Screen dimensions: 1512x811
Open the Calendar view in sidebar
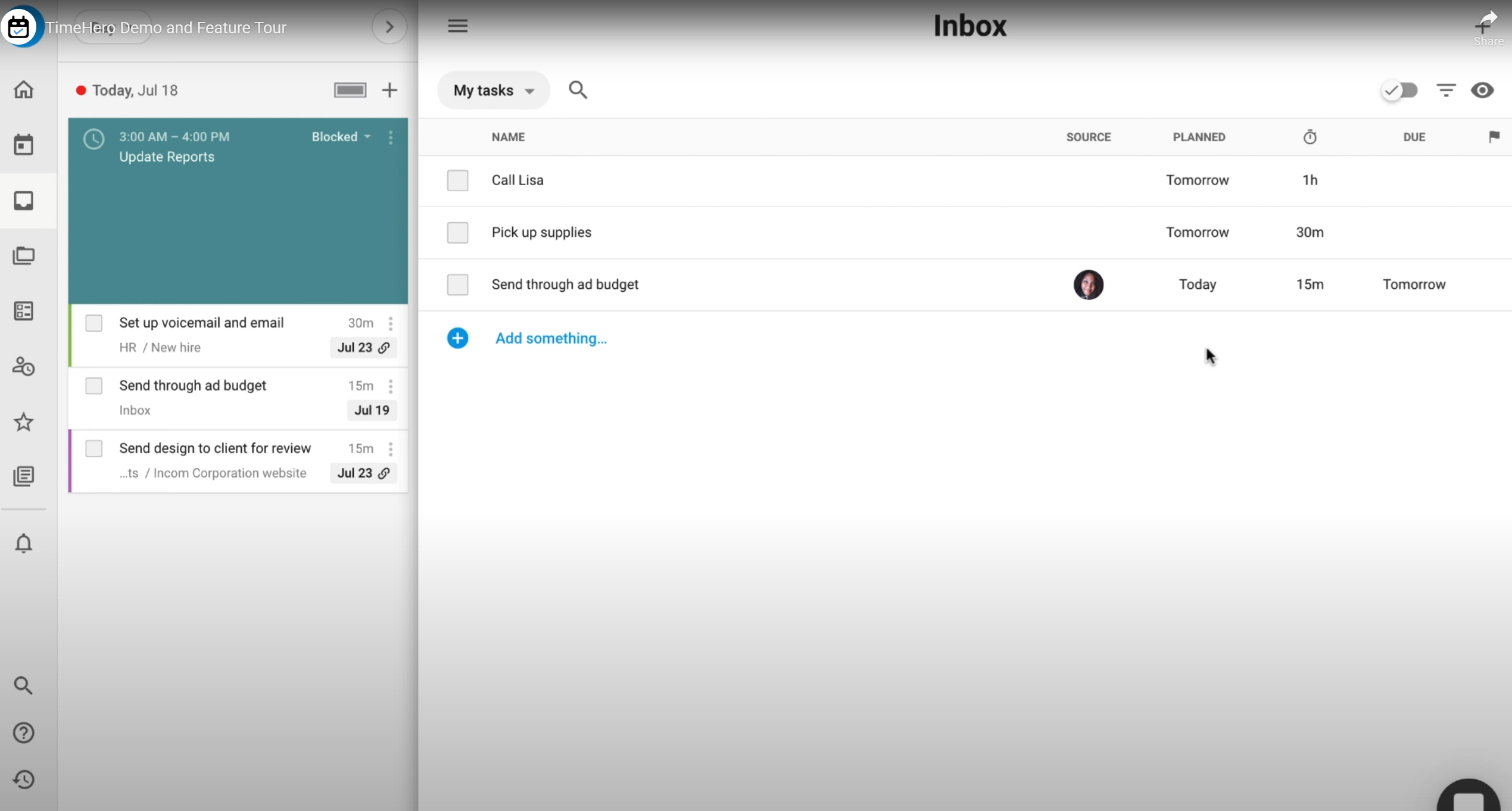tap(24, 145)
